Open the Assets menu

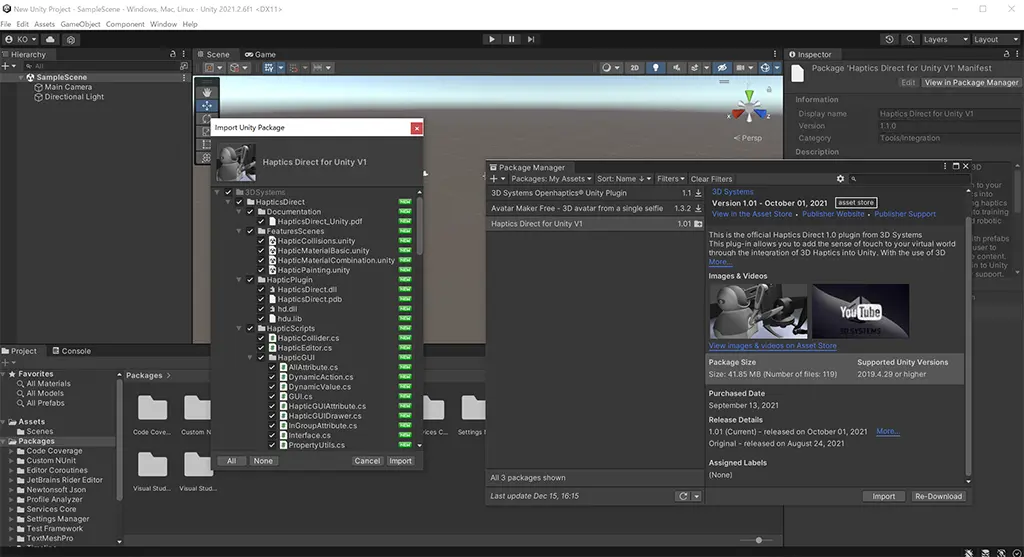[44, 24]
